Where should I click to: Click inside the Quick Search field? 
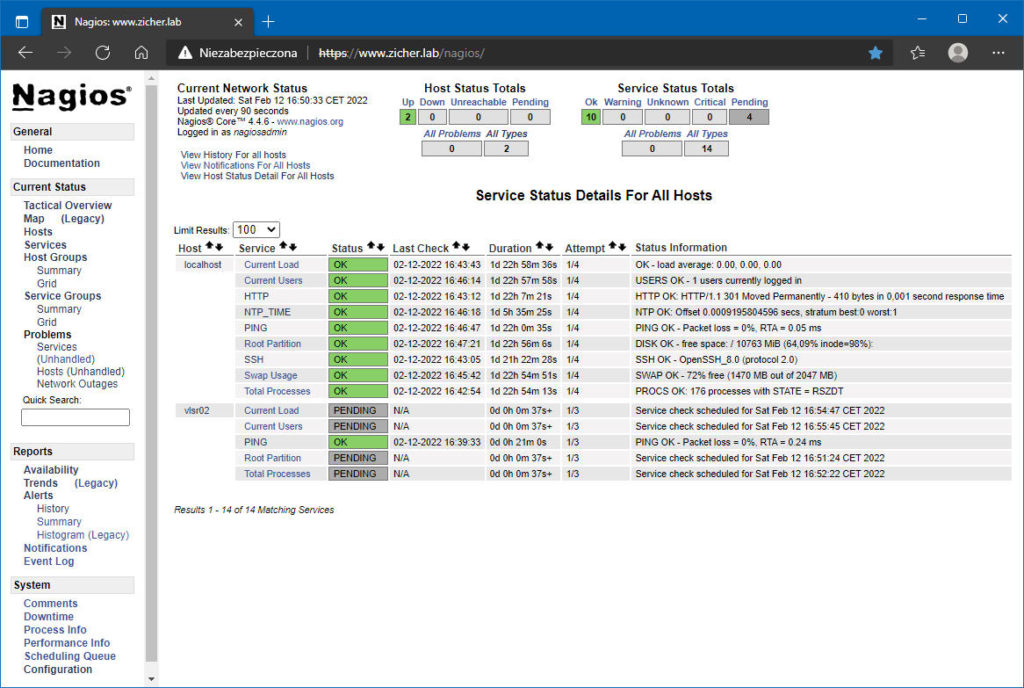click(x=75, y=416)
